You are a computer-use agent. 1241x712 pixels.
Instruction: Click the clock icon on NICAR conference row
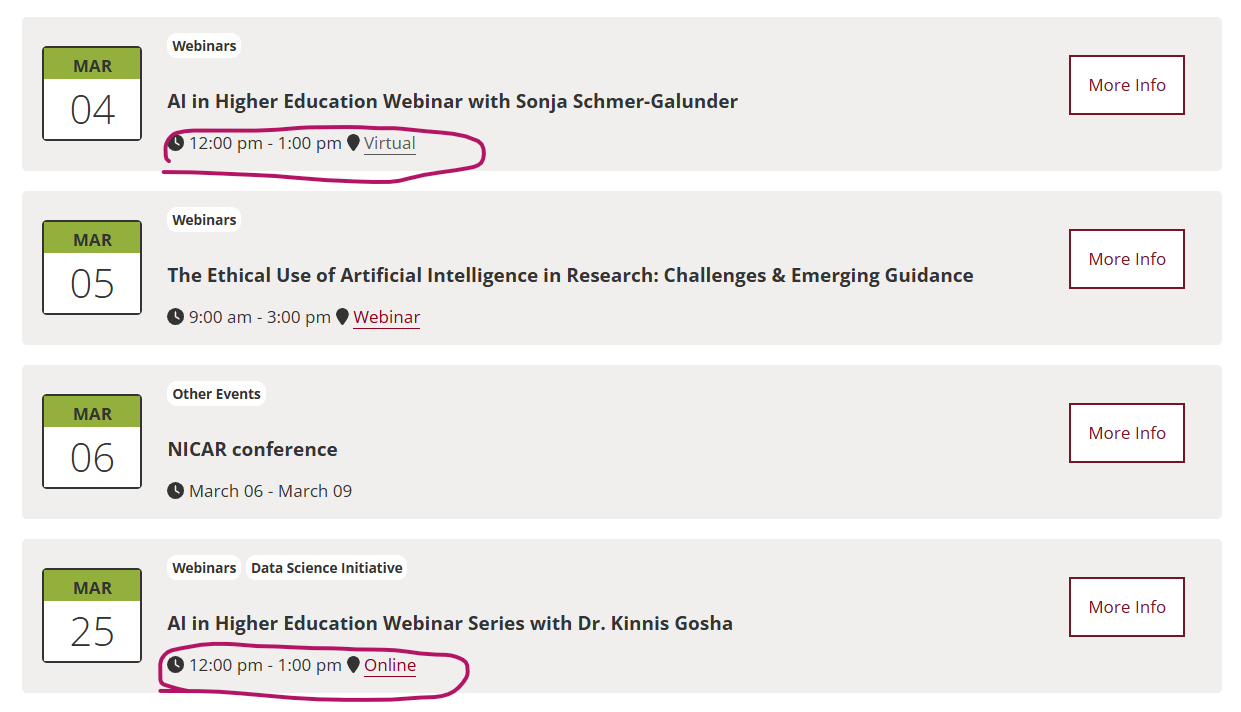176,491
